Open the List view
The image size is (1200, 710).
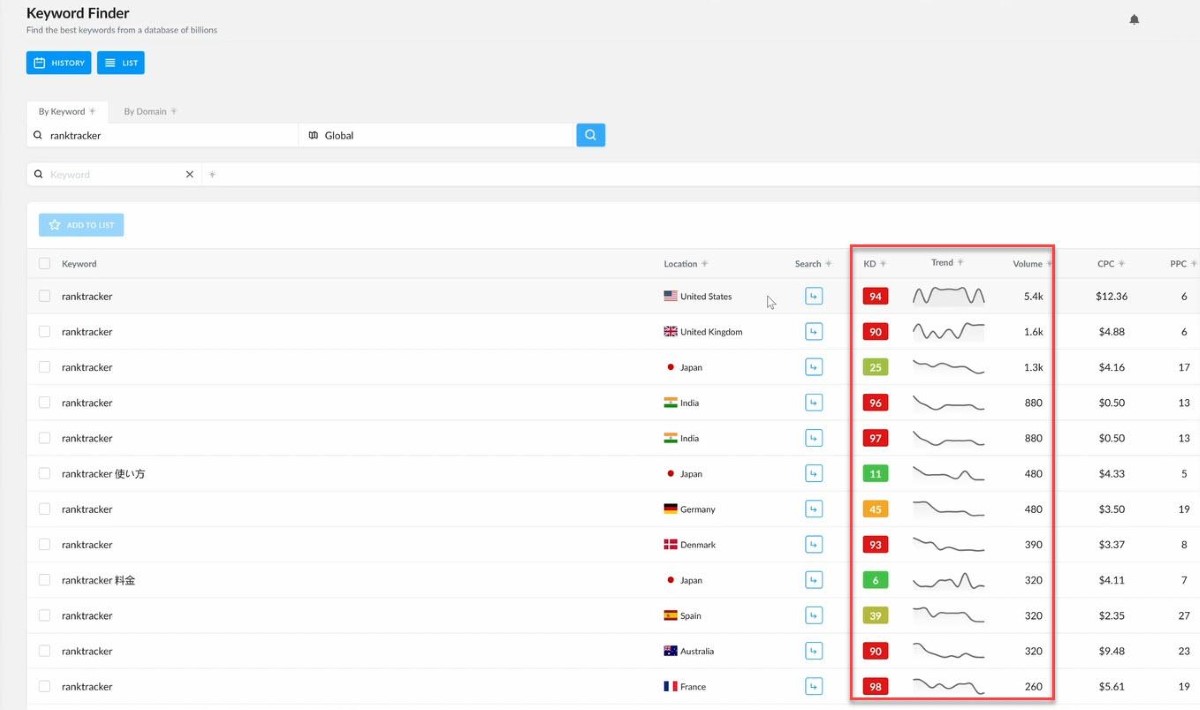[x=121, y=63]
